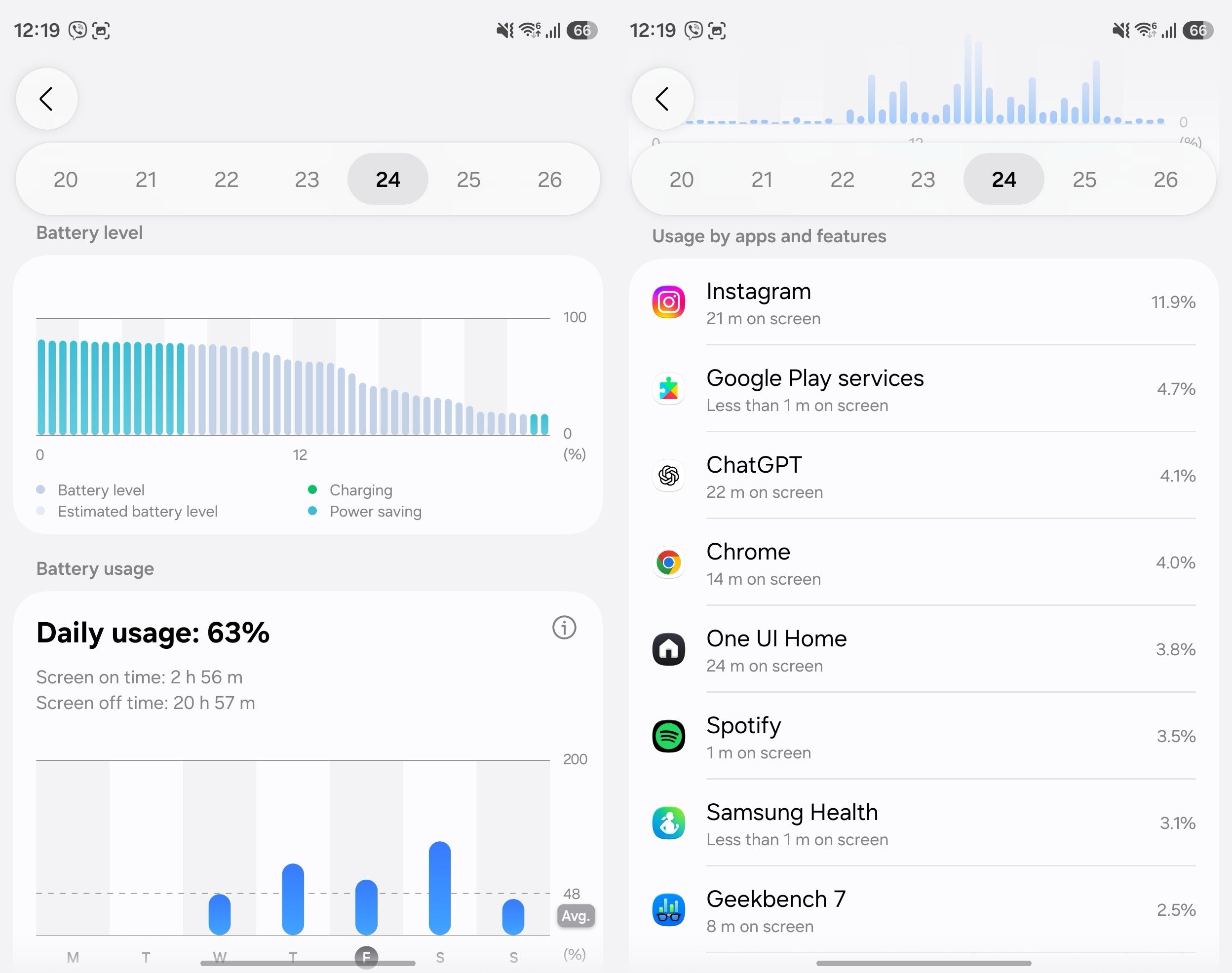This screenshot has height=973, width=1232.
Task: Tap the muted sound icon on left status bar
Action: coord(505,30)
